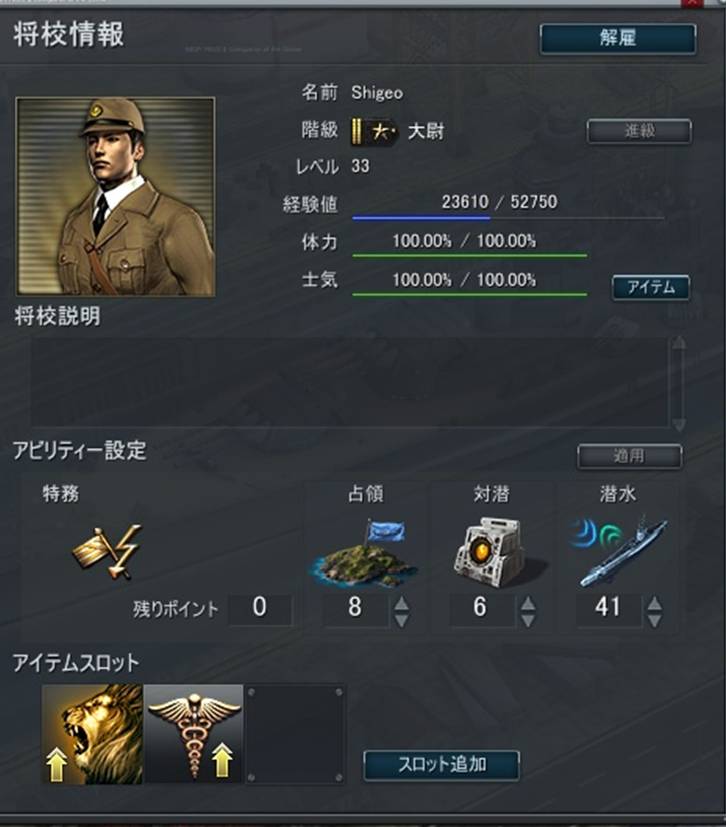Select the 対潜 sonar device icon
The width and height of the screenshot is (726, 827).
coord(490,552)
